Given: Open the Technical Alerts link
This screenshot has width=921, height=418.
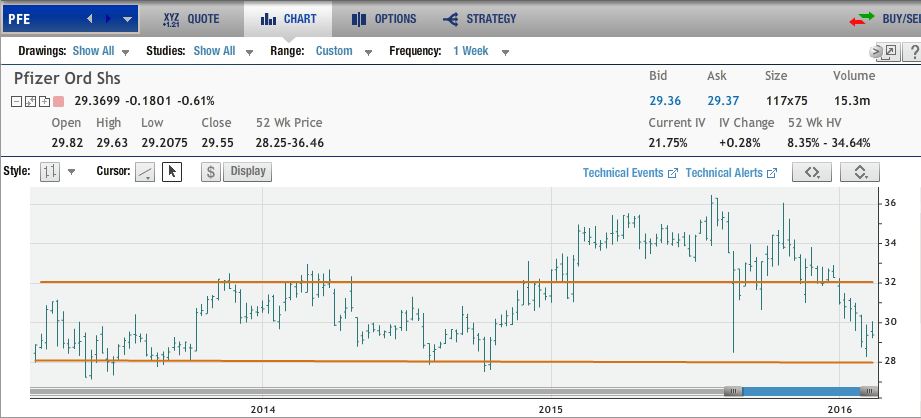Looking at the screenshot, I should [x=731, y=173].
